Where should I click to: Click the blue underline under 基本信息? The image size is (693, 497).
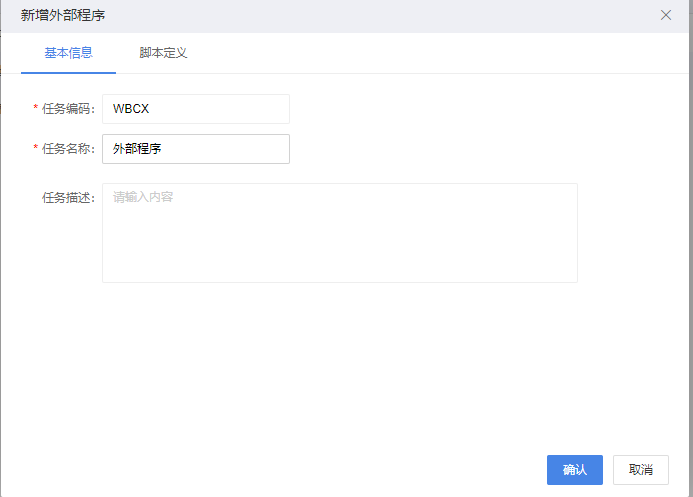click(69, 73)
